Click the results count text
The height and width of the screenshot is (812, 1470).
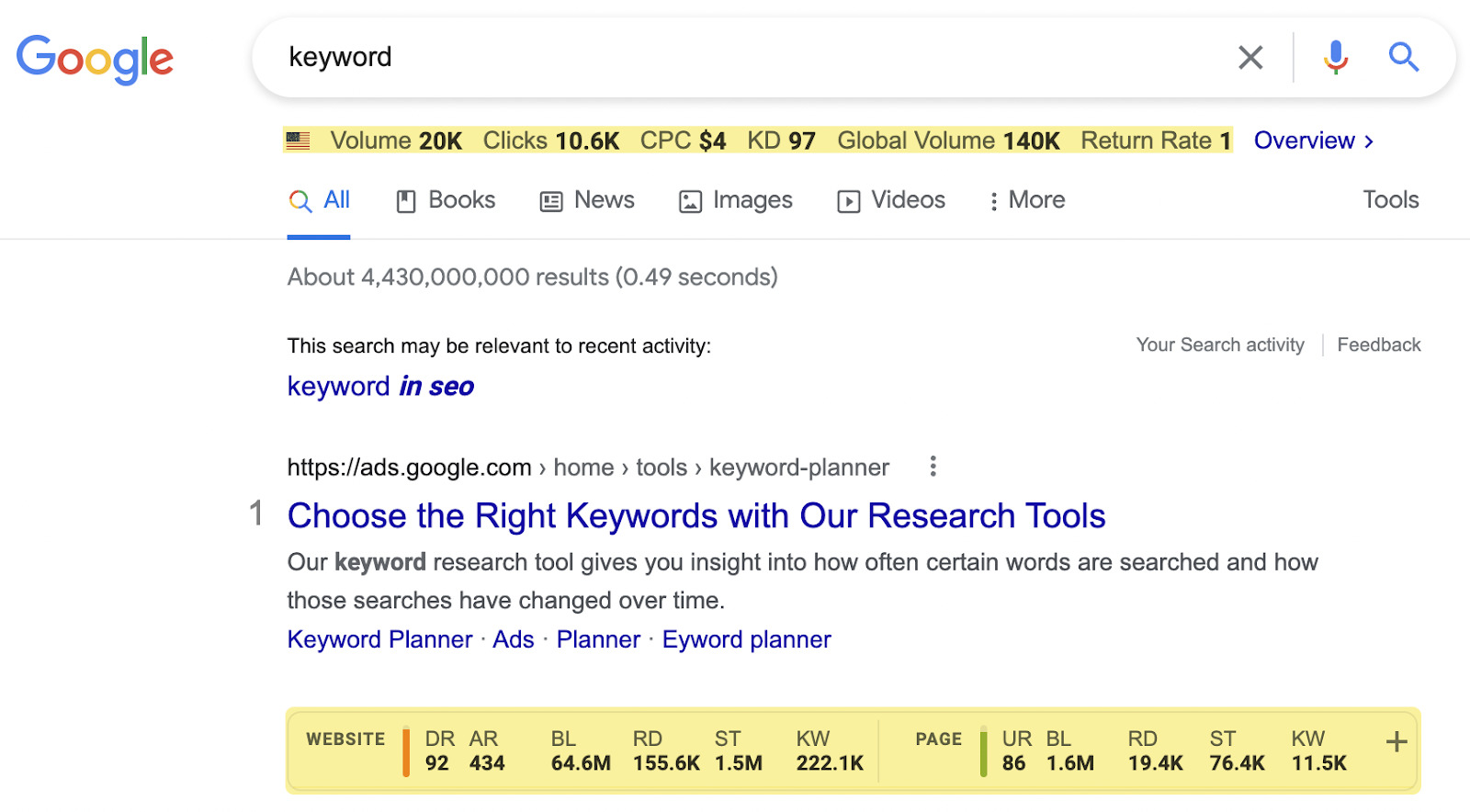click(x=533, y=276)
